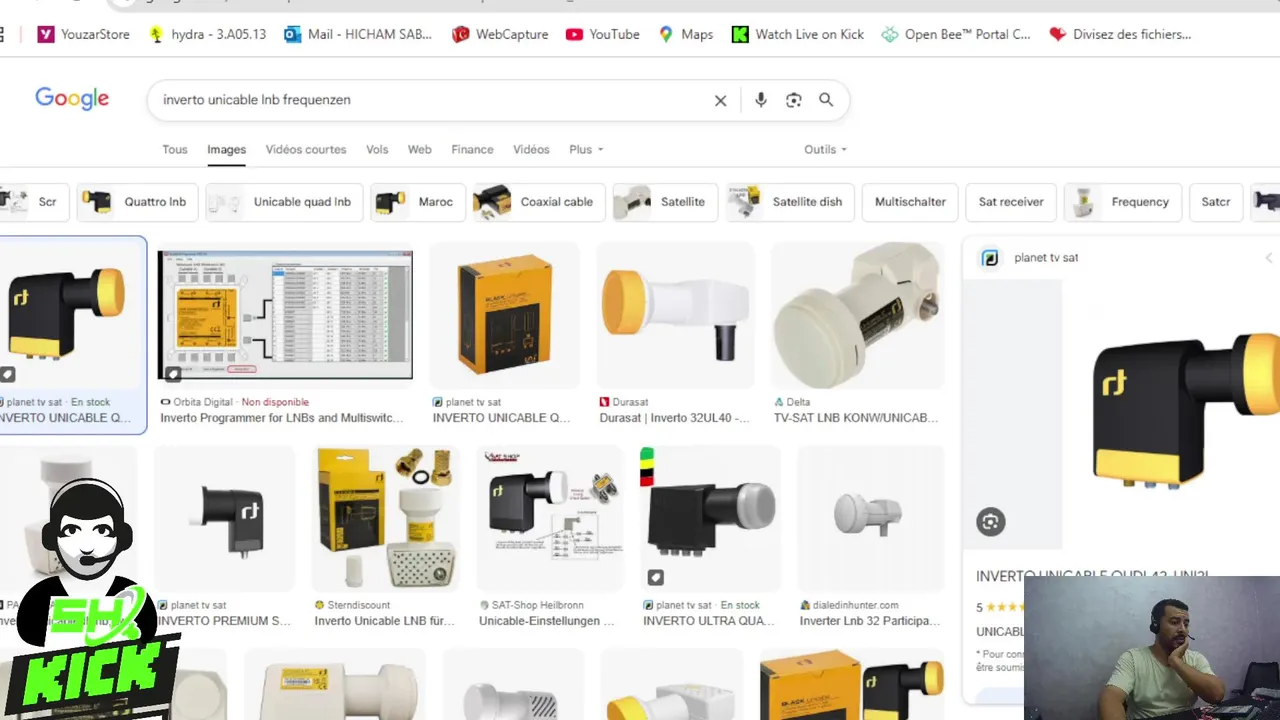Open the INVERTO PREMIUM black LNB thumbnail
The width and height of the screenshot is (1280, 720).
point(225,518)
